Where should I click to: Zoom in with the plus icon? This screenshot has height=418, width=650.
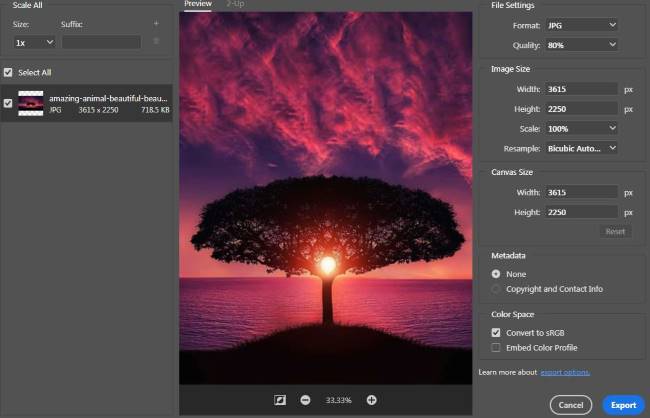click(371, 400)
